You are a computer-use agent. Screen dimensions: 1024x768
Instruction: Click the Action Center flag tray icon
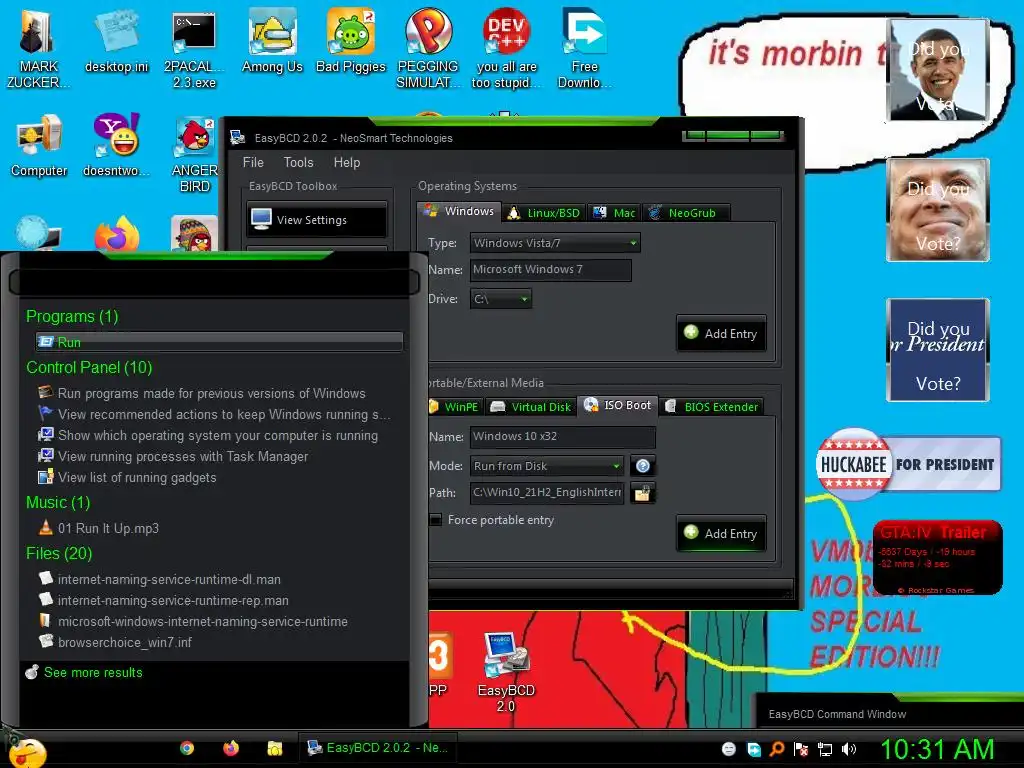(801, 749)
